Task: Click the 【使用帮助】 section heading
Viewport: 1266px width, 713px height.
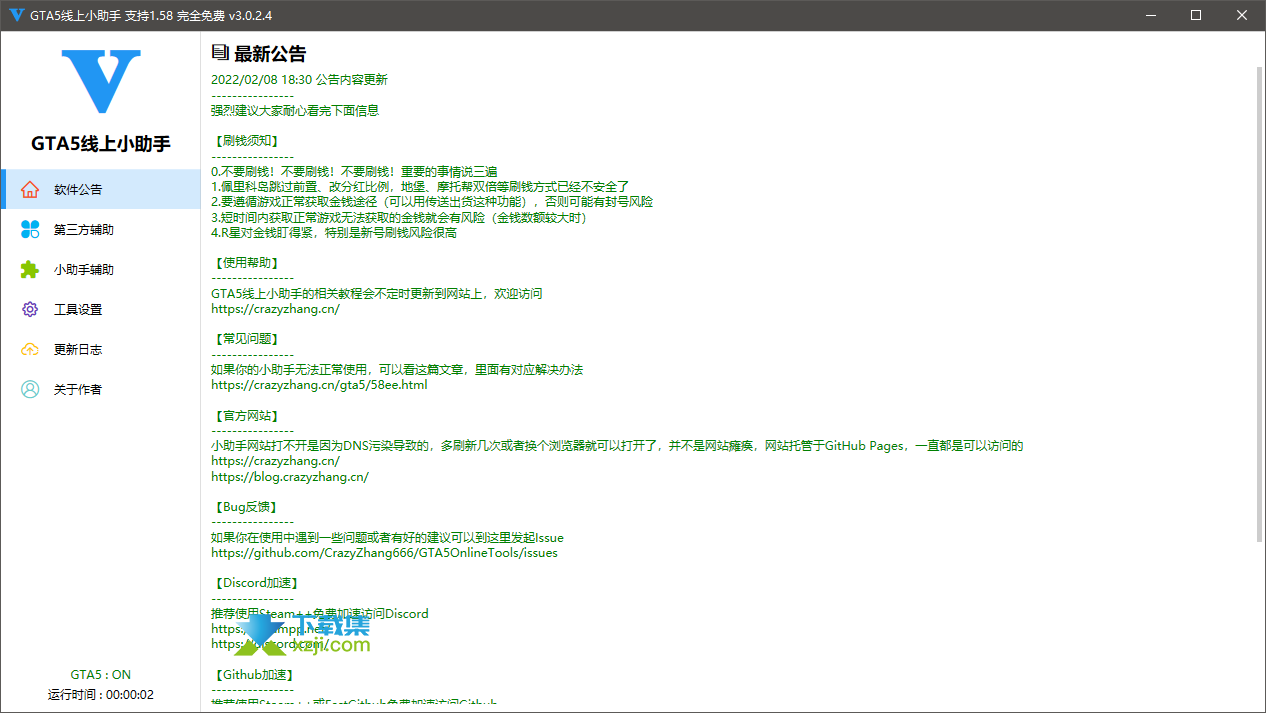Action: (247, 263)
